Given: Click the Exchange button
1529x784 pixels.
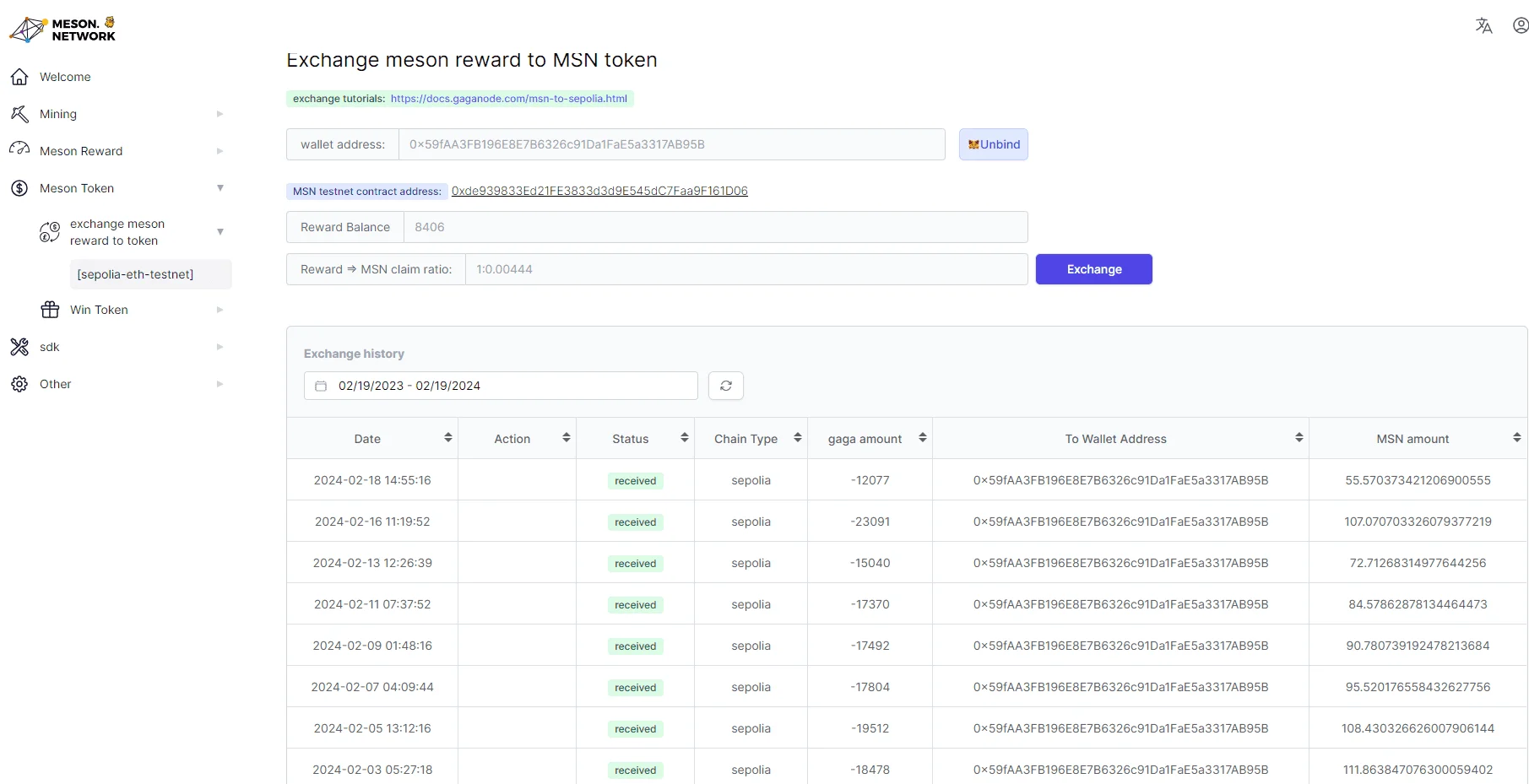Looking at the screenshot, I should coord(1094,269).
